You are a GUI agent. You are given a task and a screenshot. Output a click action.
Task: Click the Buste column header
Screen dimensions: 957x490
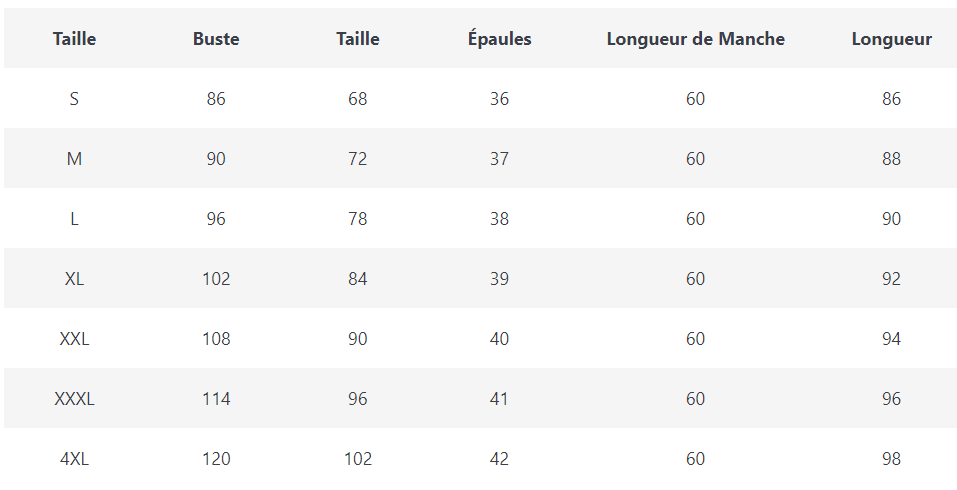(216, 39)
